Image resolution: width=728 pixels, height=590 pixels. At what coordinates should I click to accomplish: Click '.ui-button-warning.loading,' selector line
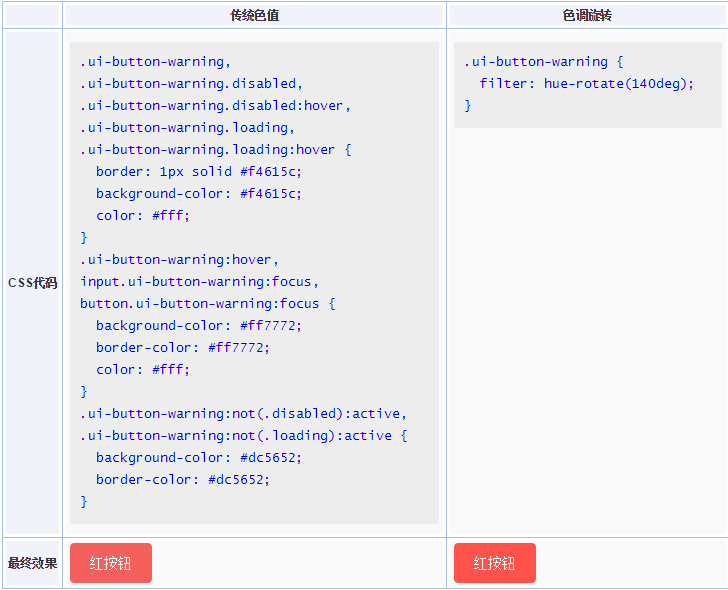[x=187, y=128]
